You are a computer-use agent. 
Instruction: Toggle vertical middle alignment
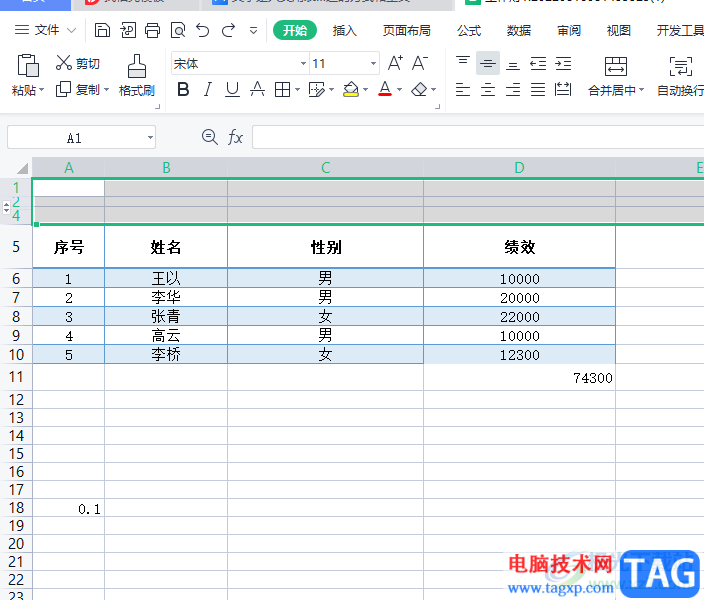(488, 63)
